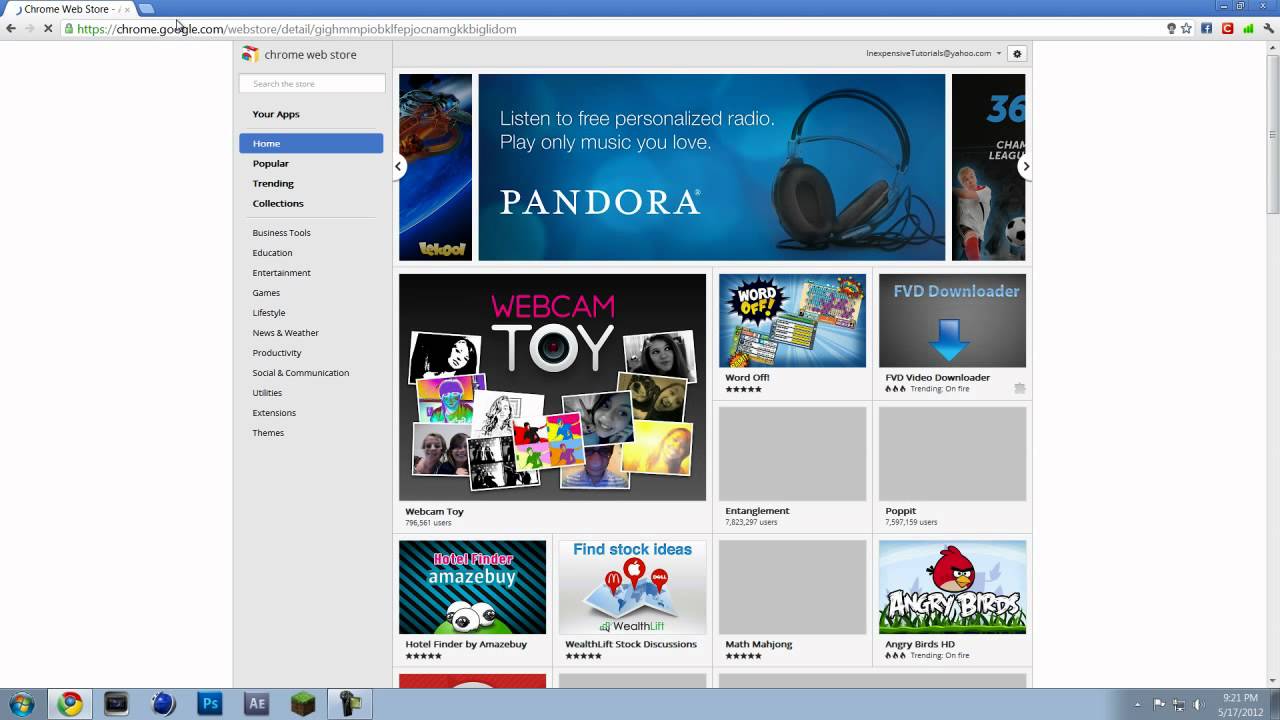This screenshot has width=1280, height=720.
Task: Show hidden system tray icons
Action: point(1138,705)
